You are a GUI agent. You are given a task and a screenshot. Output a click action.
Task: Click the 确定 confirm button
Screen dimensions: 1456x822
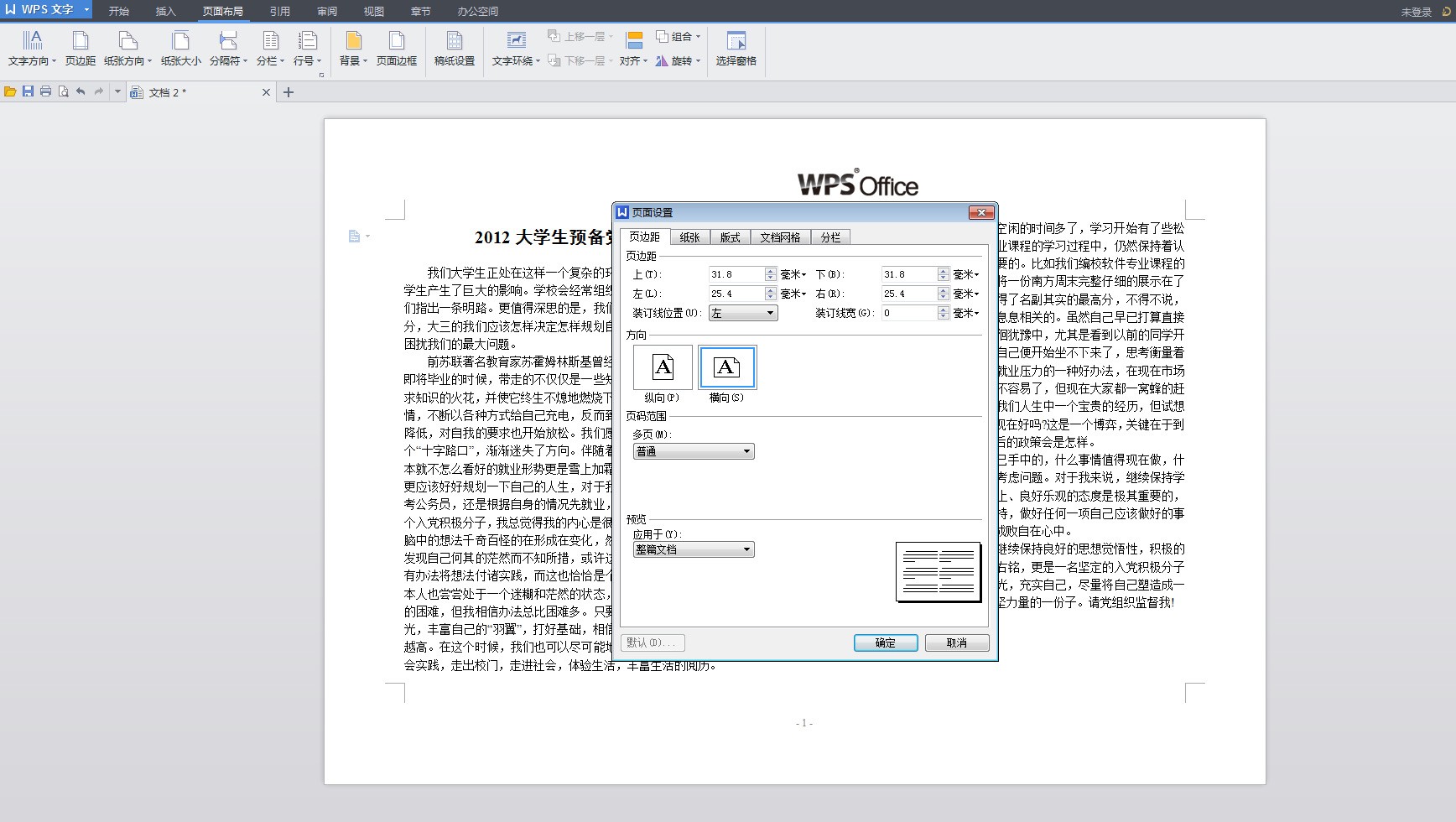(x=885, y=643)
